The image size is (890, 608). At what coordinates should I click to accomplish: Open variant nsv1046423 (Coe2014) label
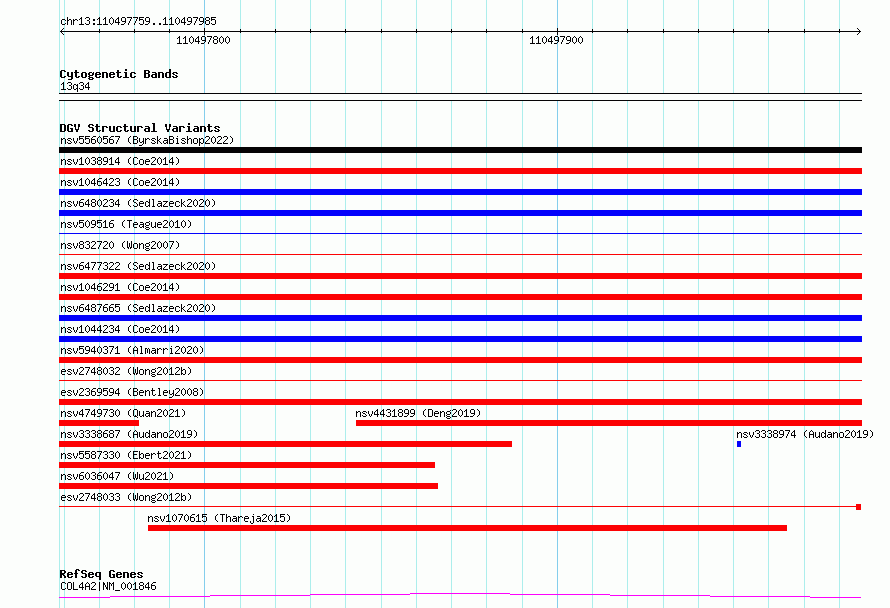click(x=120, y=182)
